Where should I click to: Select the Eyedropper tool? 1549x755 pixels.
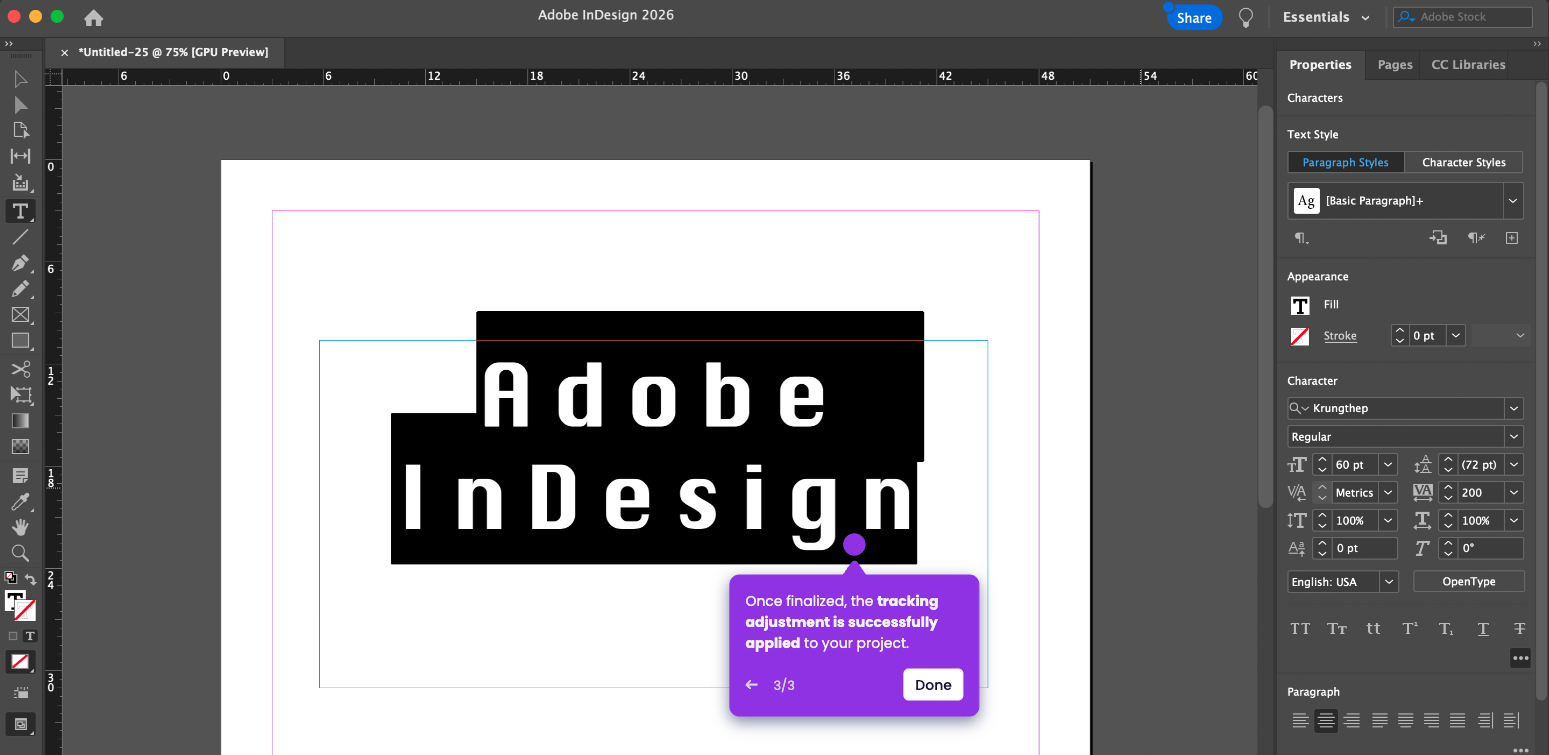coord(20,501)
